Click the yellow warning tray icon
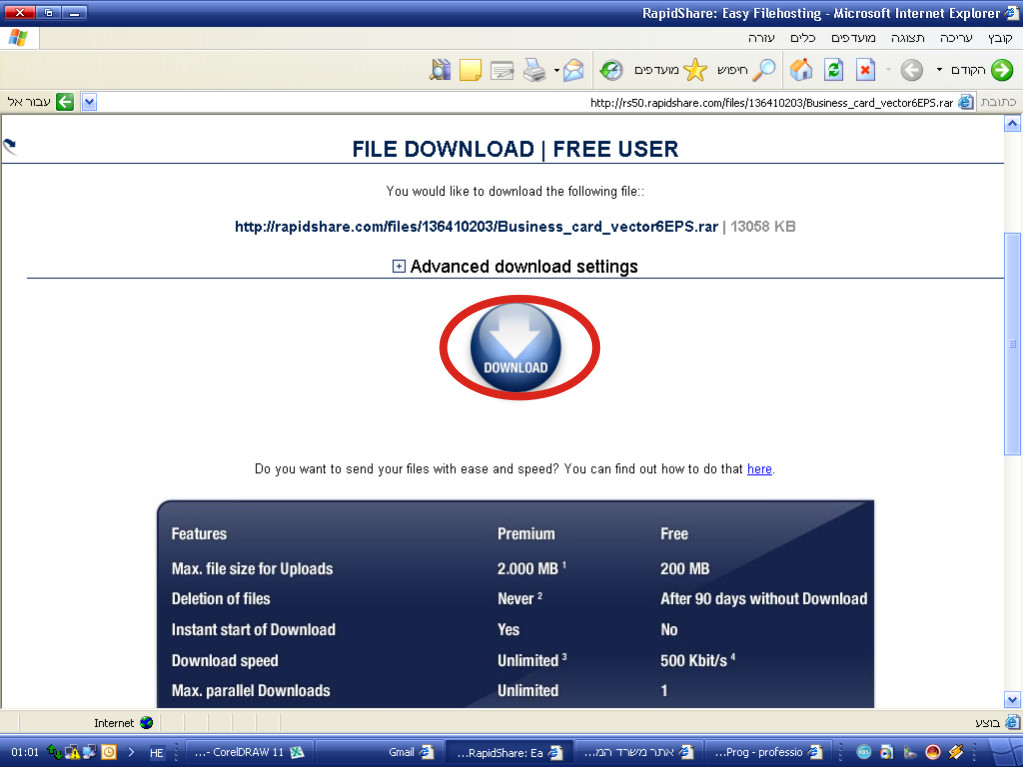Image resolution: width=1023 pixels, height=767 pixels. coord(72,752)
